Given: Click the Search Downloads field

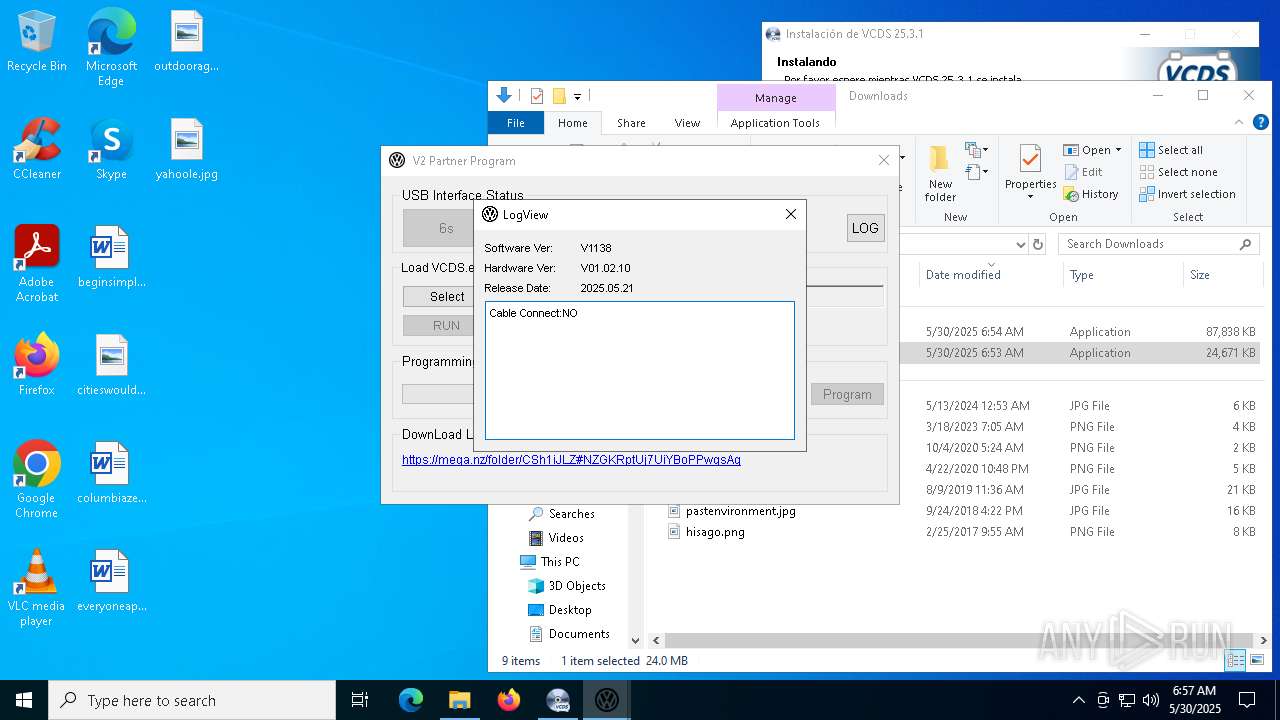Looking at the screenshot, I should [x=1159, y=244].
